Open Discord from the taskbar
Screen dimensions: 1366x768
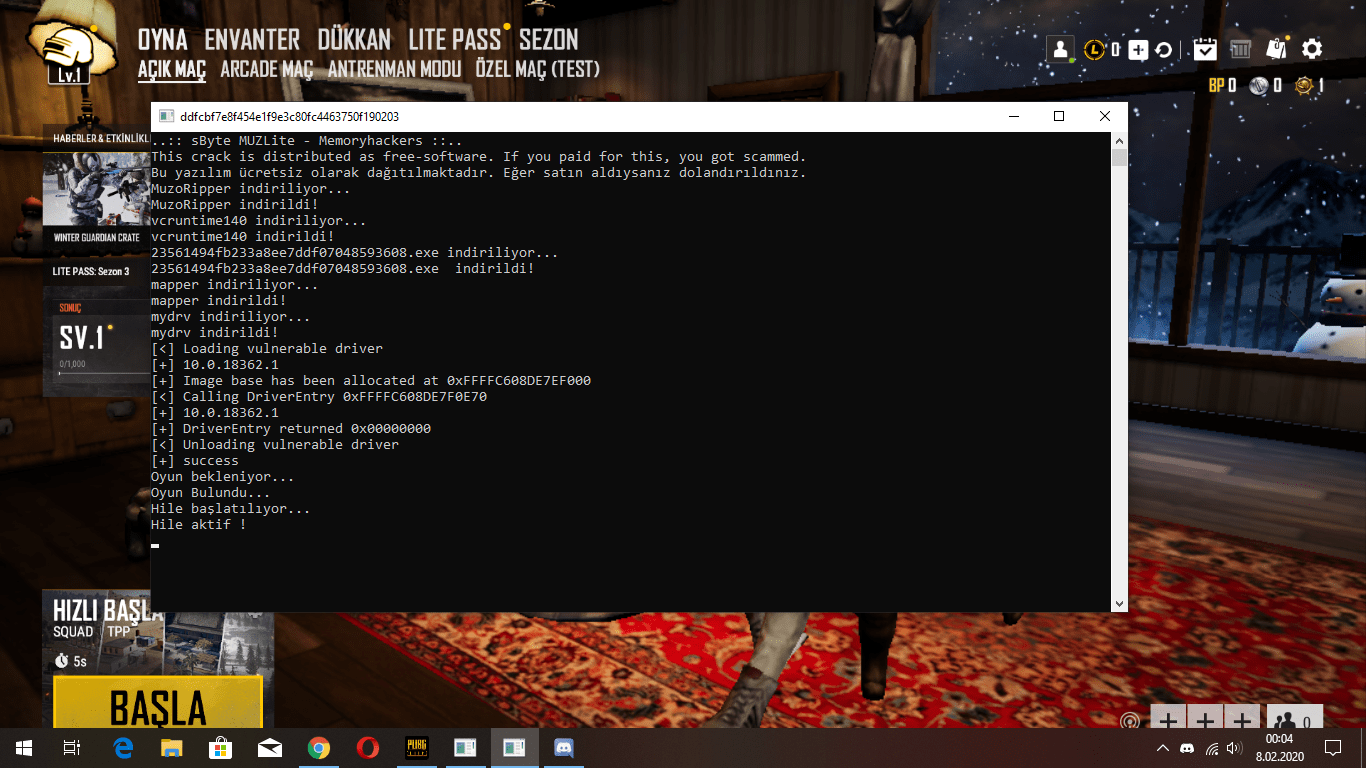[x=563, y=747]
